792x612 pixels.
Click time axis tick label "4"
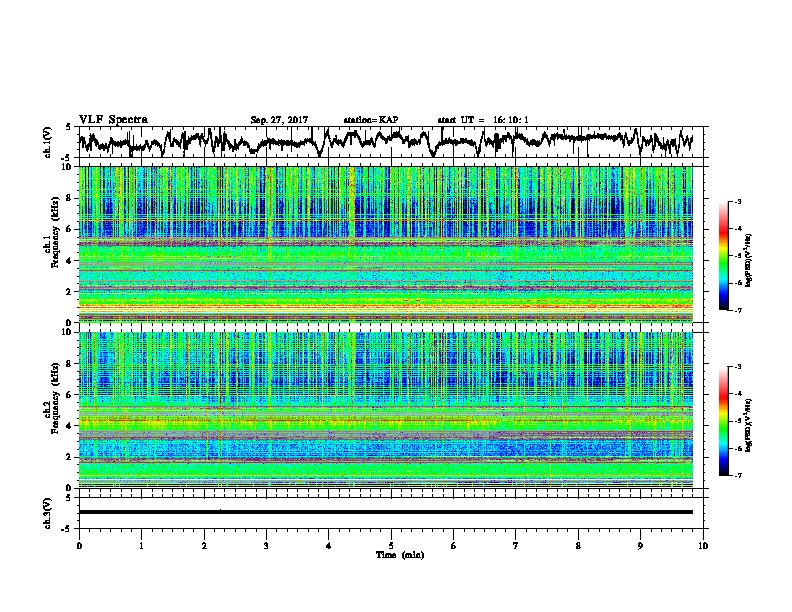click(x=328, y=546)
